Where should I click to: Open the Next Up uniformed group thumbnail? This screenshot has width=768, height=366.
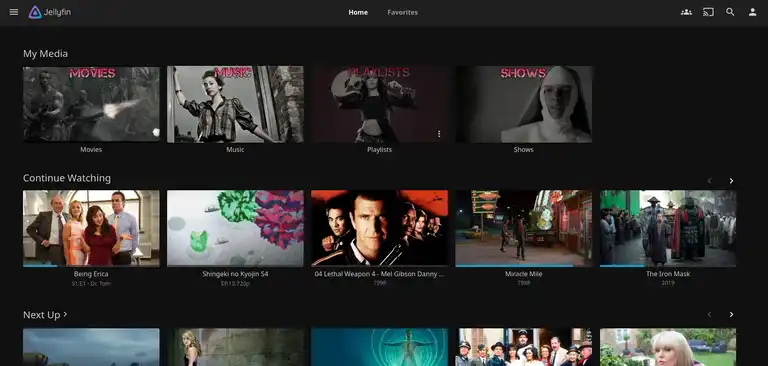(524, 347)
